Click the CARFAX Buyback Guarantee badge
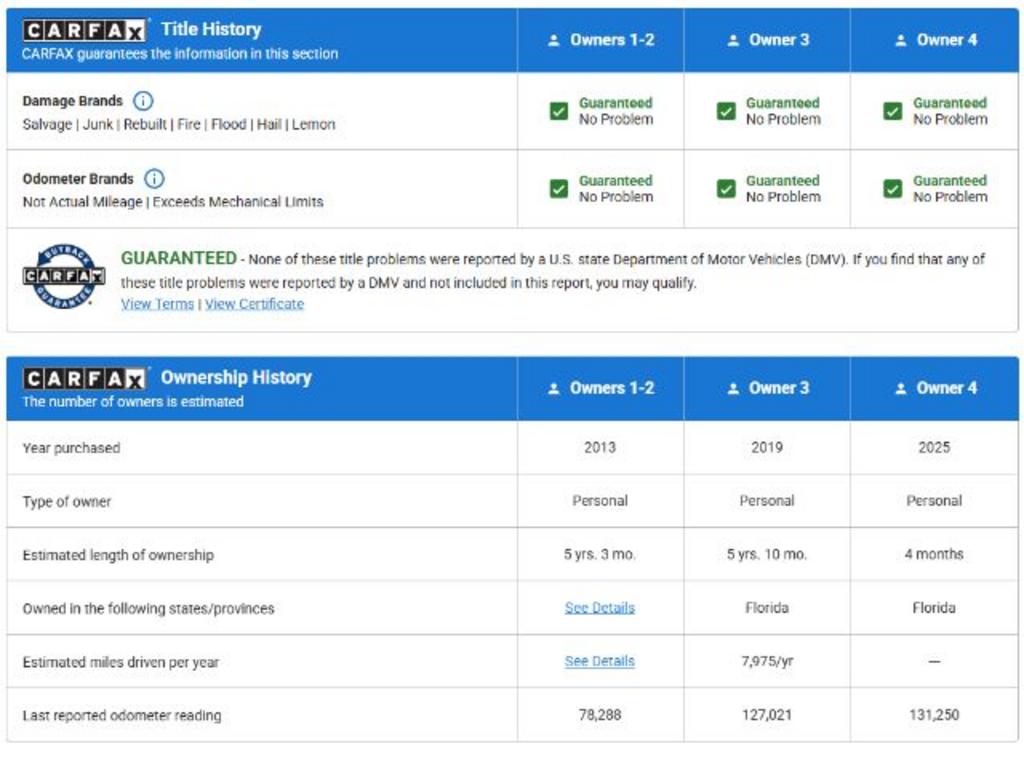This screenshot has width=1024, height=757. [x=63, y=276]
